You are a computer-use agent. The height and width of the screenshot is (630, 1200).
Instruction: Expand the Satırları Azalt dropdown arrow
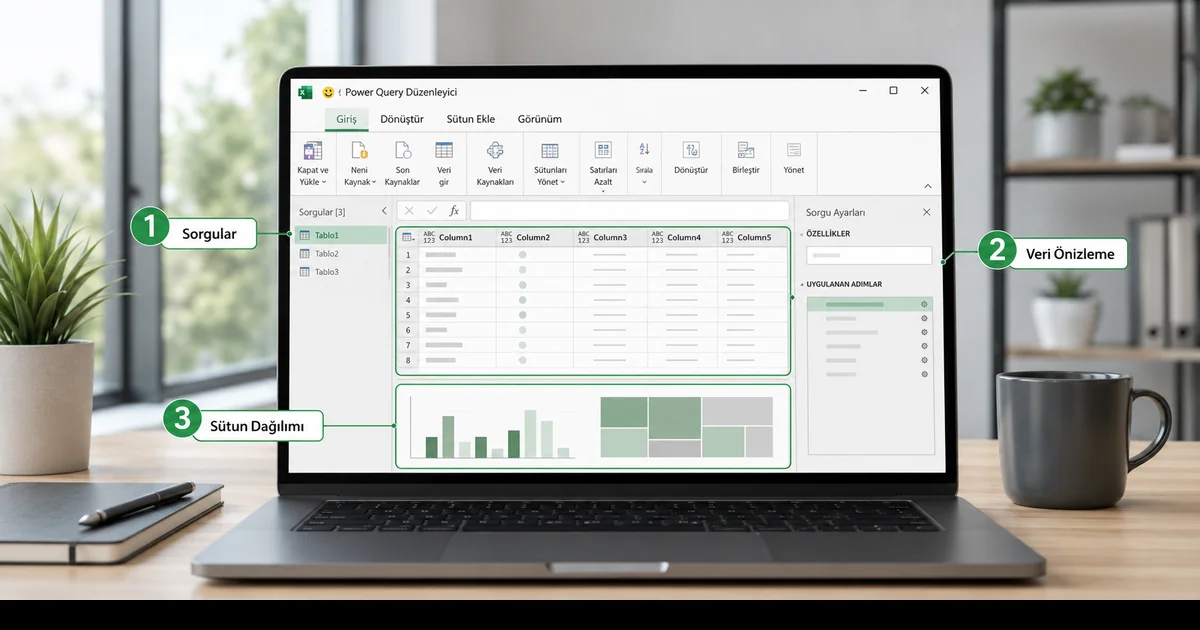pos(603,191)
